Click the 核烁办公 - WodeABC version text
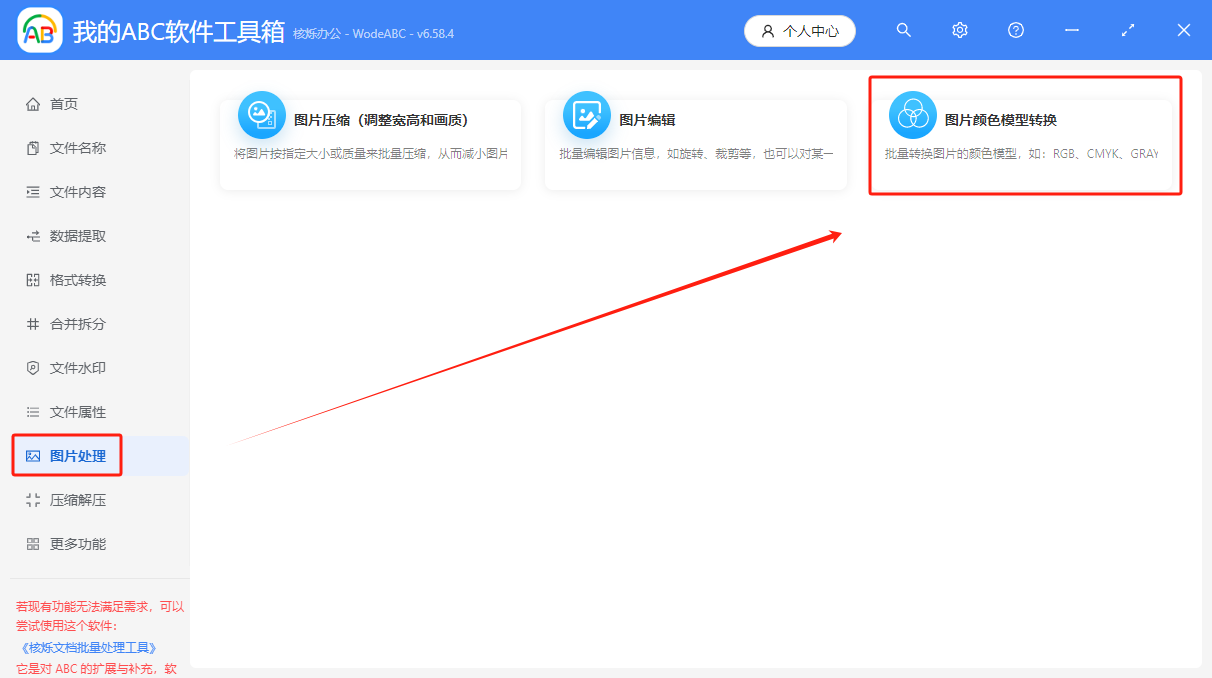The width and height of the screenshot is (1212, 678). click(374, 34)
